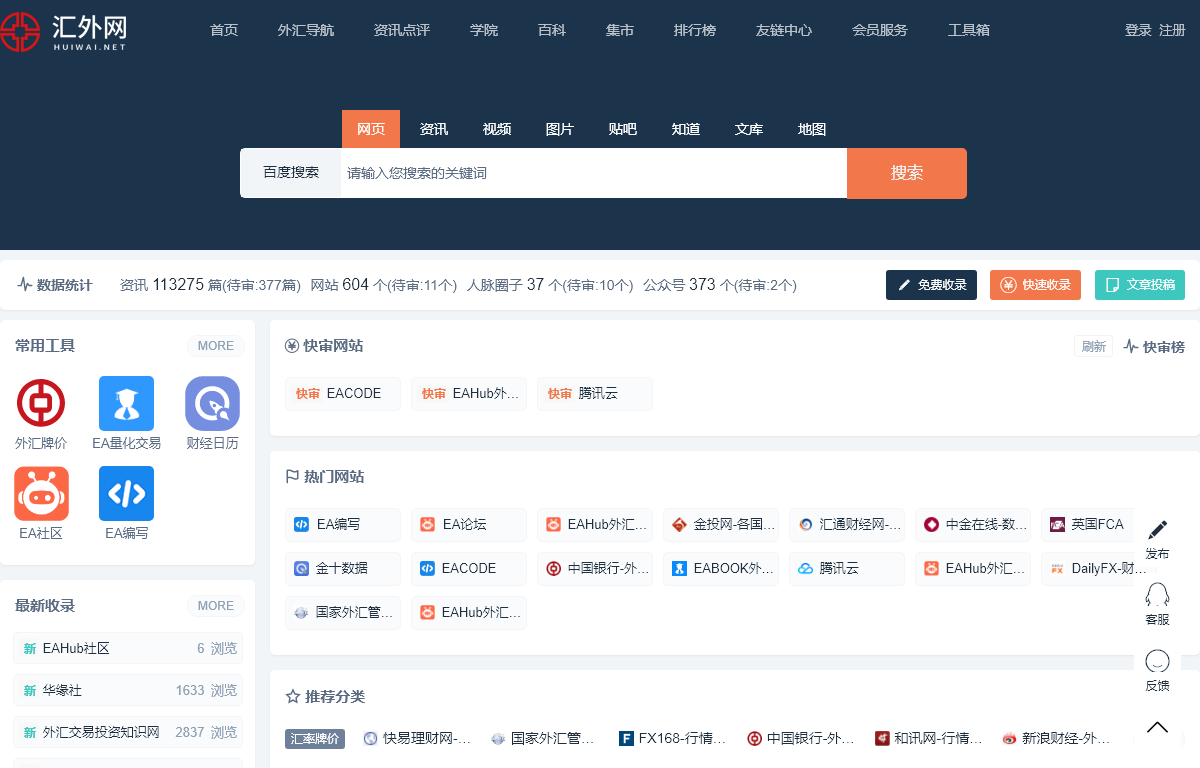Open the EA量化交易 tool icon

(x=126, y=403)
